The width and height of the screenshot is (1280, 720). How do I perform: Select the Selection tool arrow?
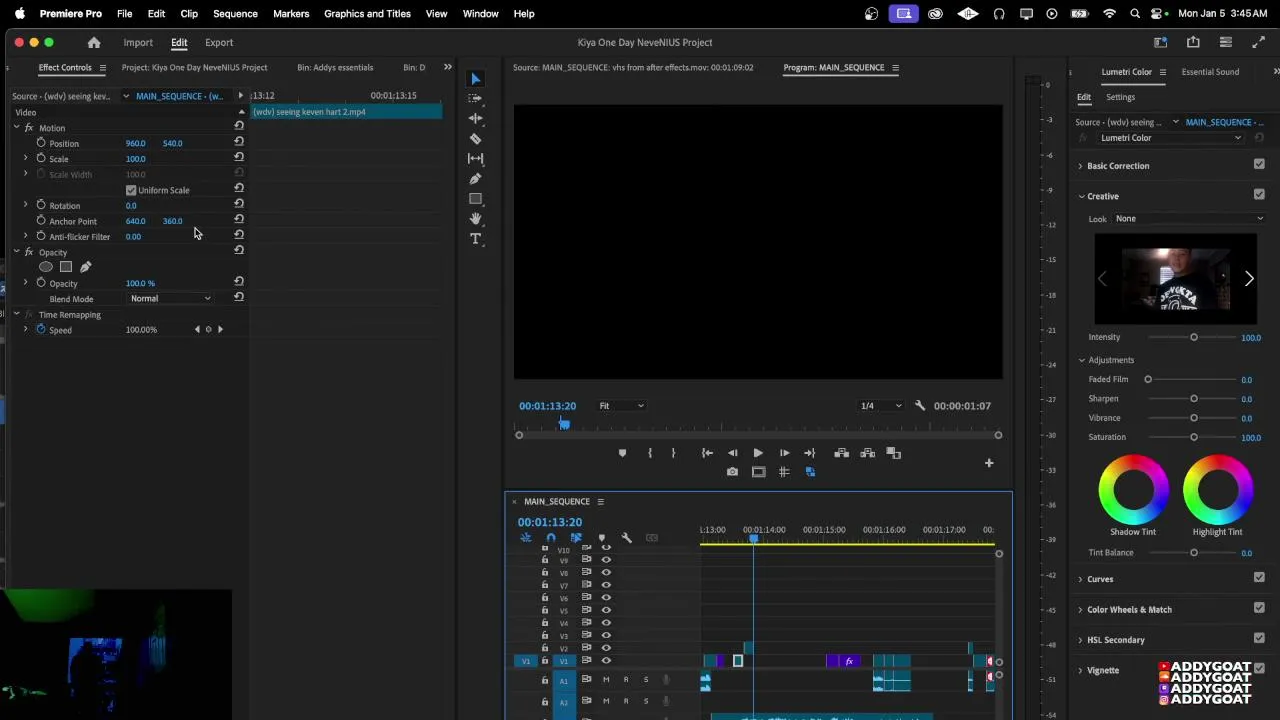(476, 79)
